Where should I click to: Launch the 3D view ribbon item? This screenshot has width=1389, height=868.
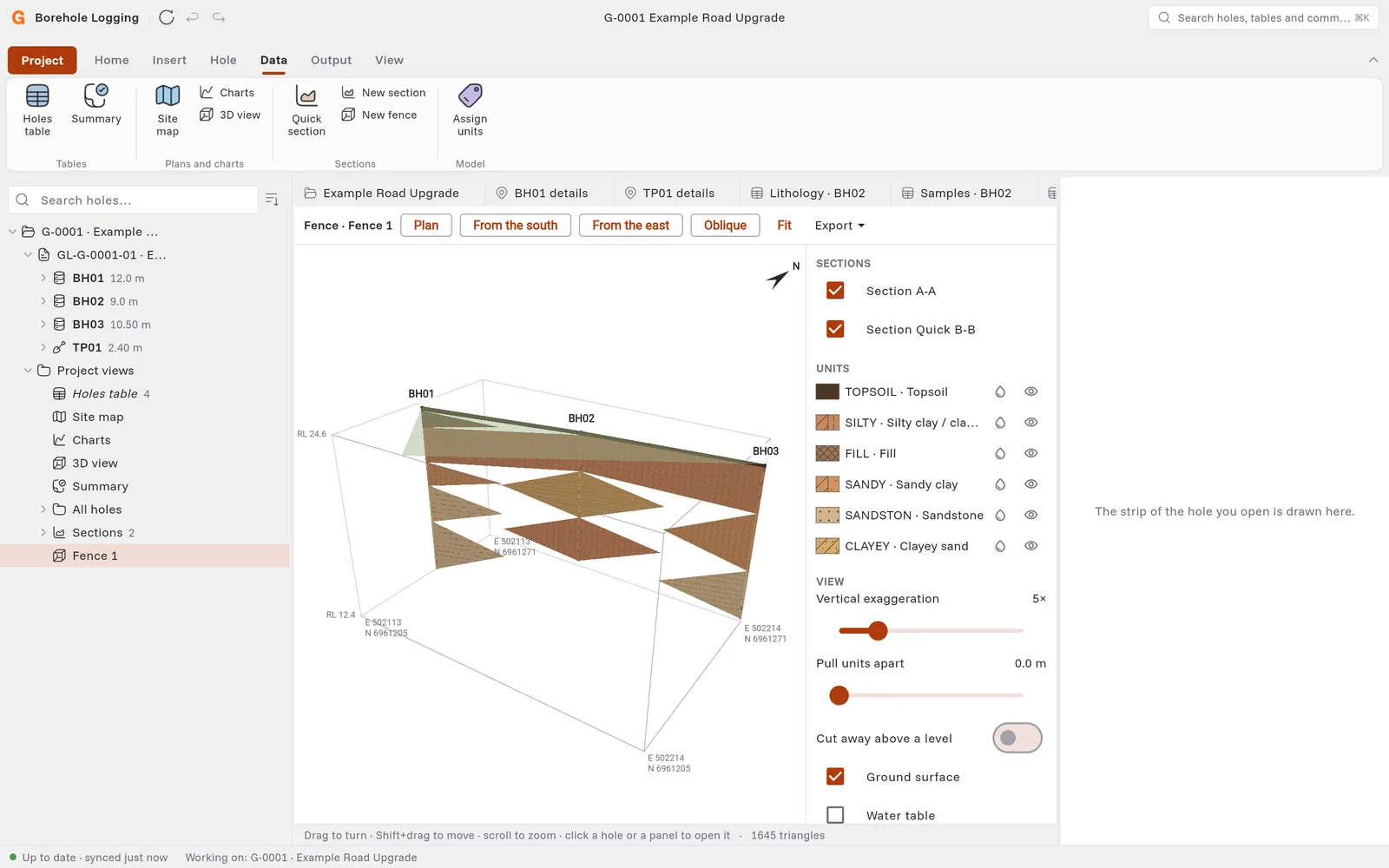230,115
